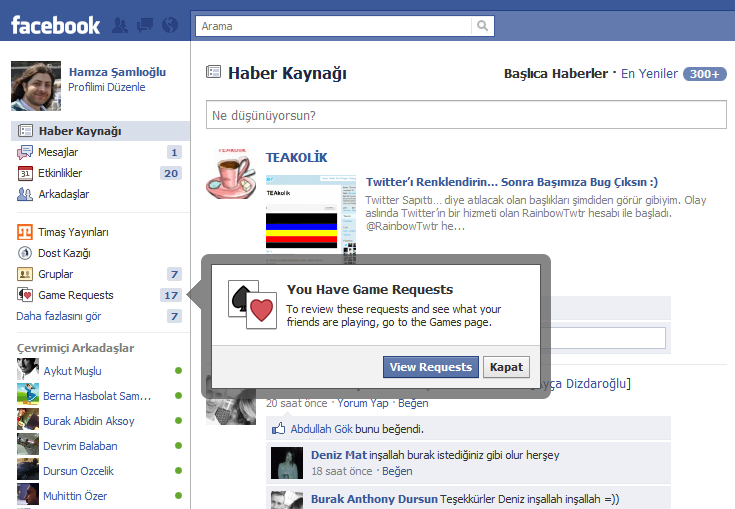The image size is (735, 509).
Task: Click the 17 badge beside Game Requests
Action: [171, 295]
